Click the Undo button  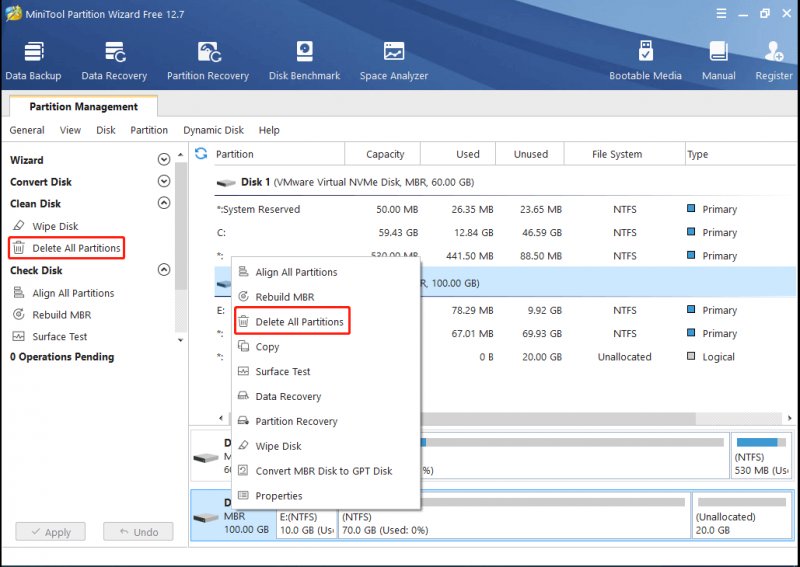[138, 532]
